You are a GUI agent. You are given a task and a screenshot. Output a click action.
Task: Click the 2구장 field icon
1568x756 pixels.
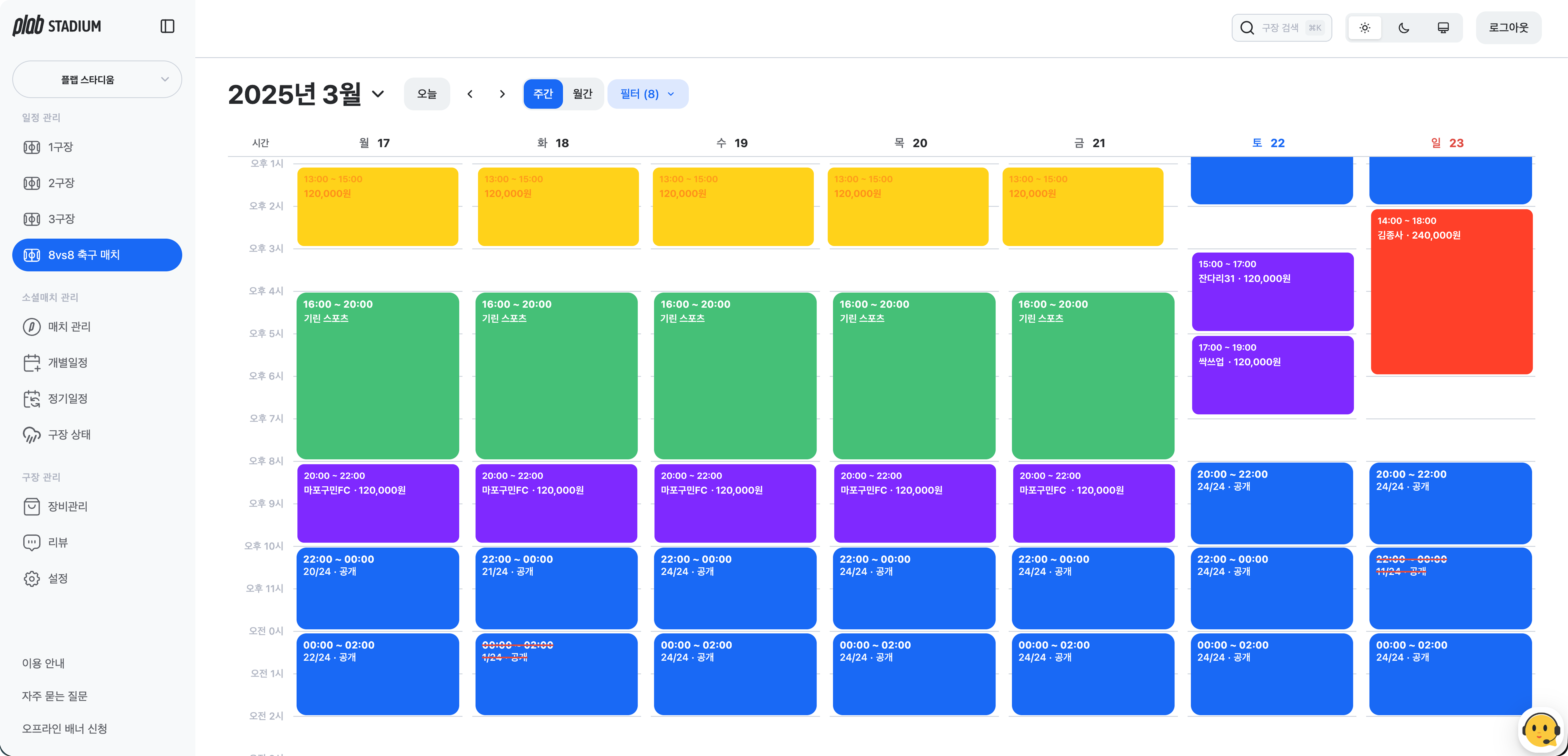(32, 183)
